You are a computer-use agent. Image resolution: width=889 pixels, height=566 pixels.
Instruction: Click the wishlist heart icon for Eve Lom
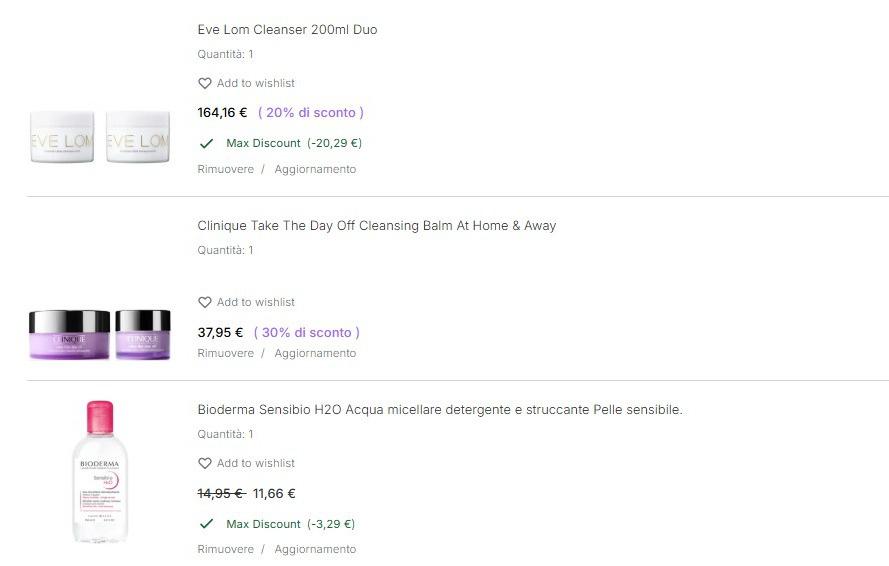click(x=205, y=83)
